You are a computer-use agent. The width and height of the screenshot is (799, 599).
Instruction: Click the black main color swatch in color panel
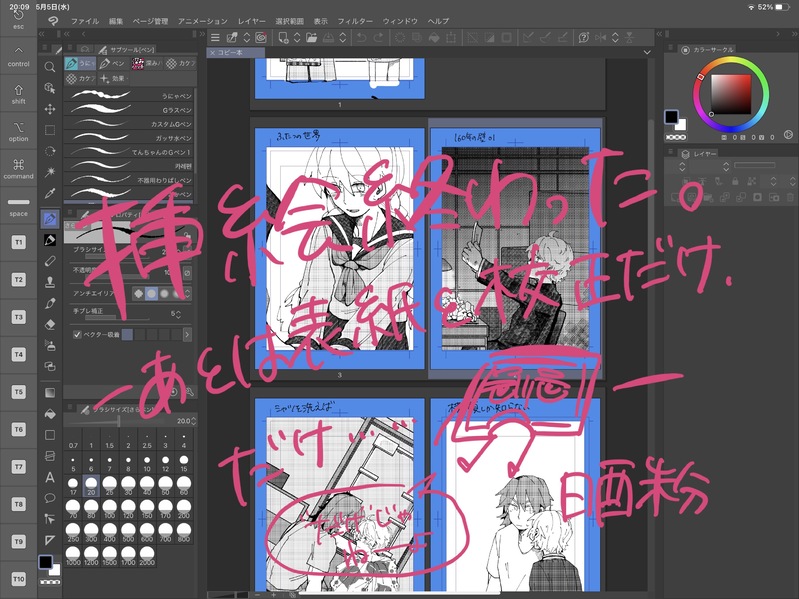671,117
